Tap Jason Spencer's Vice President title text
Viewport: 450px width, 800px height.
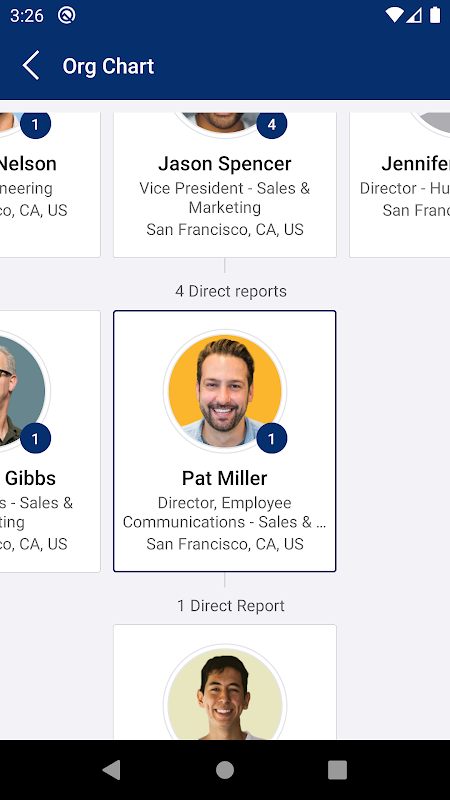(x=224, y=198)
